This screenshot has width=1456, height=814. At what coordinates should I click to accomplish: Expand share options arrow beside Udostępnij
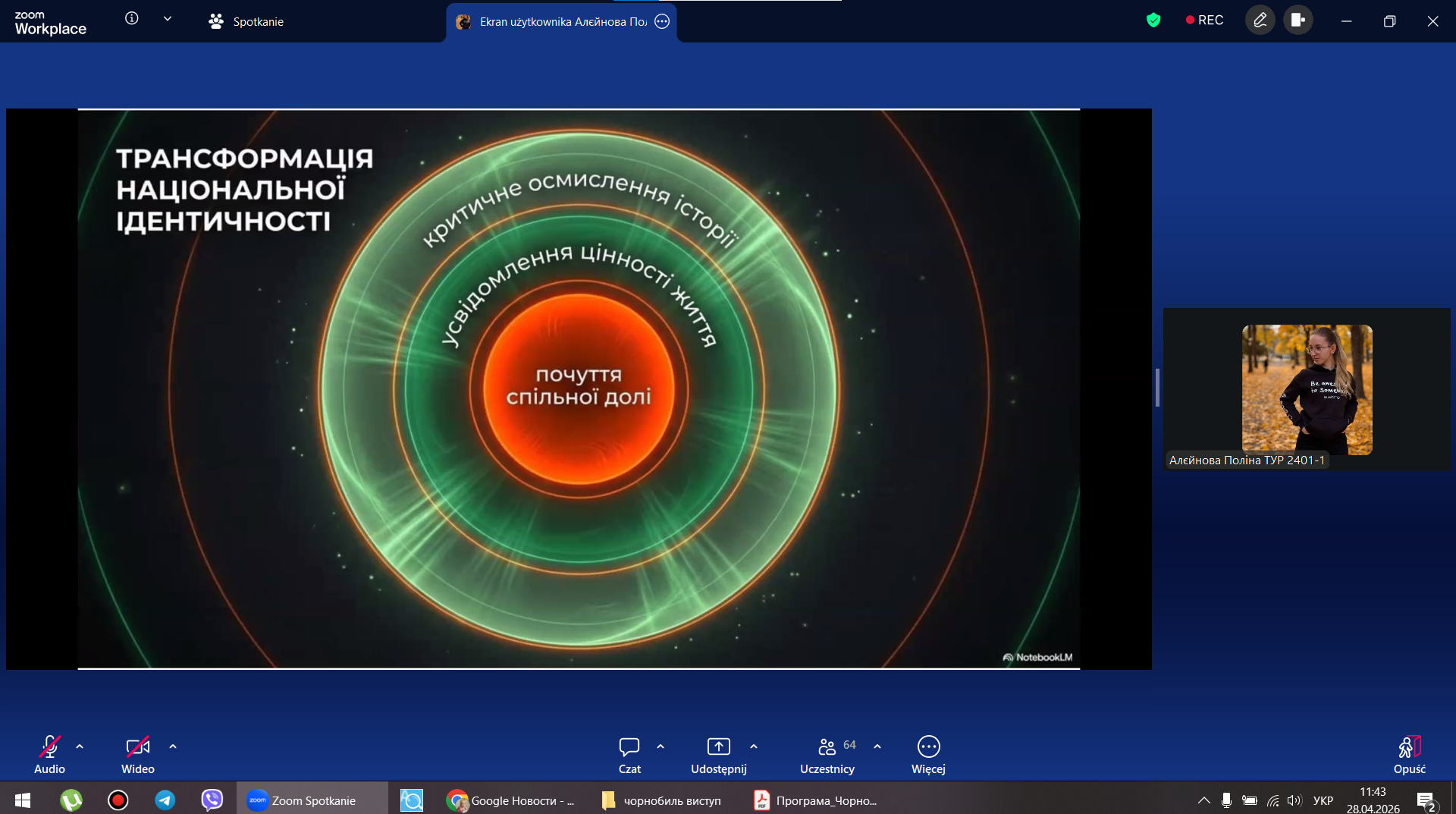(754, 746)
